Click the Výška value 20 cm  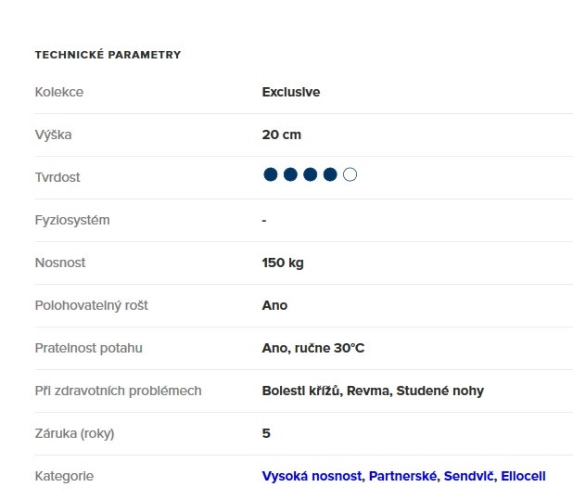281,135
